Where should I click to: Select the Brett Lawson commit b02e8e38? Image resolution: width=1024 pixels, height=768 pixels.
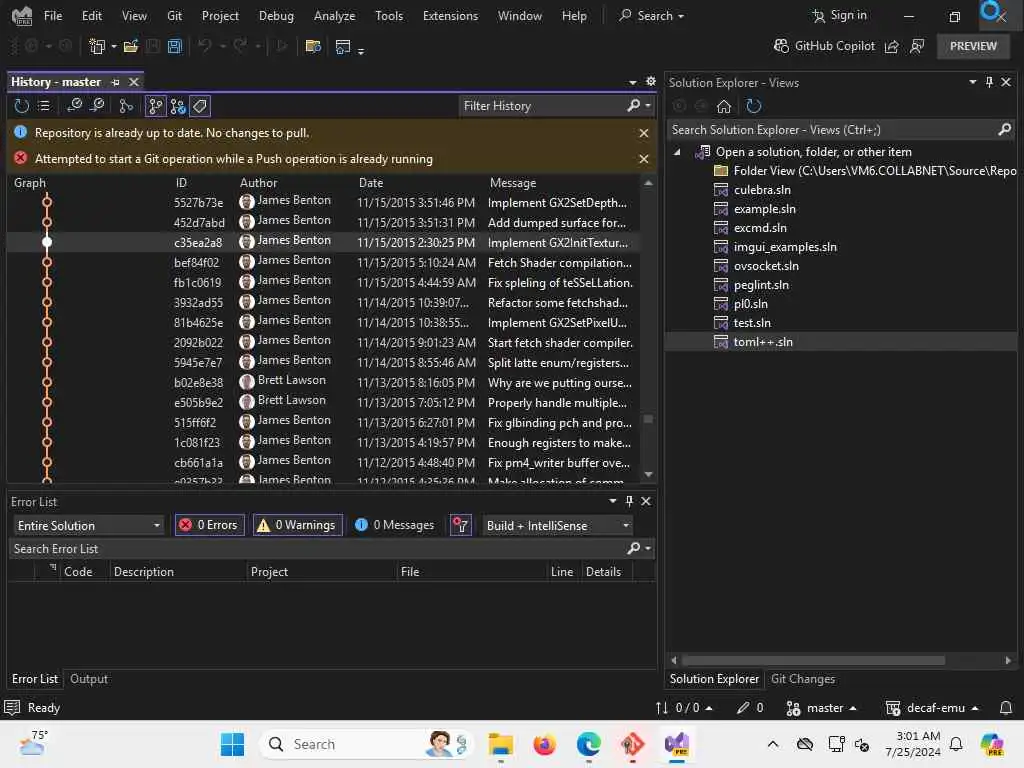(323, 383)
